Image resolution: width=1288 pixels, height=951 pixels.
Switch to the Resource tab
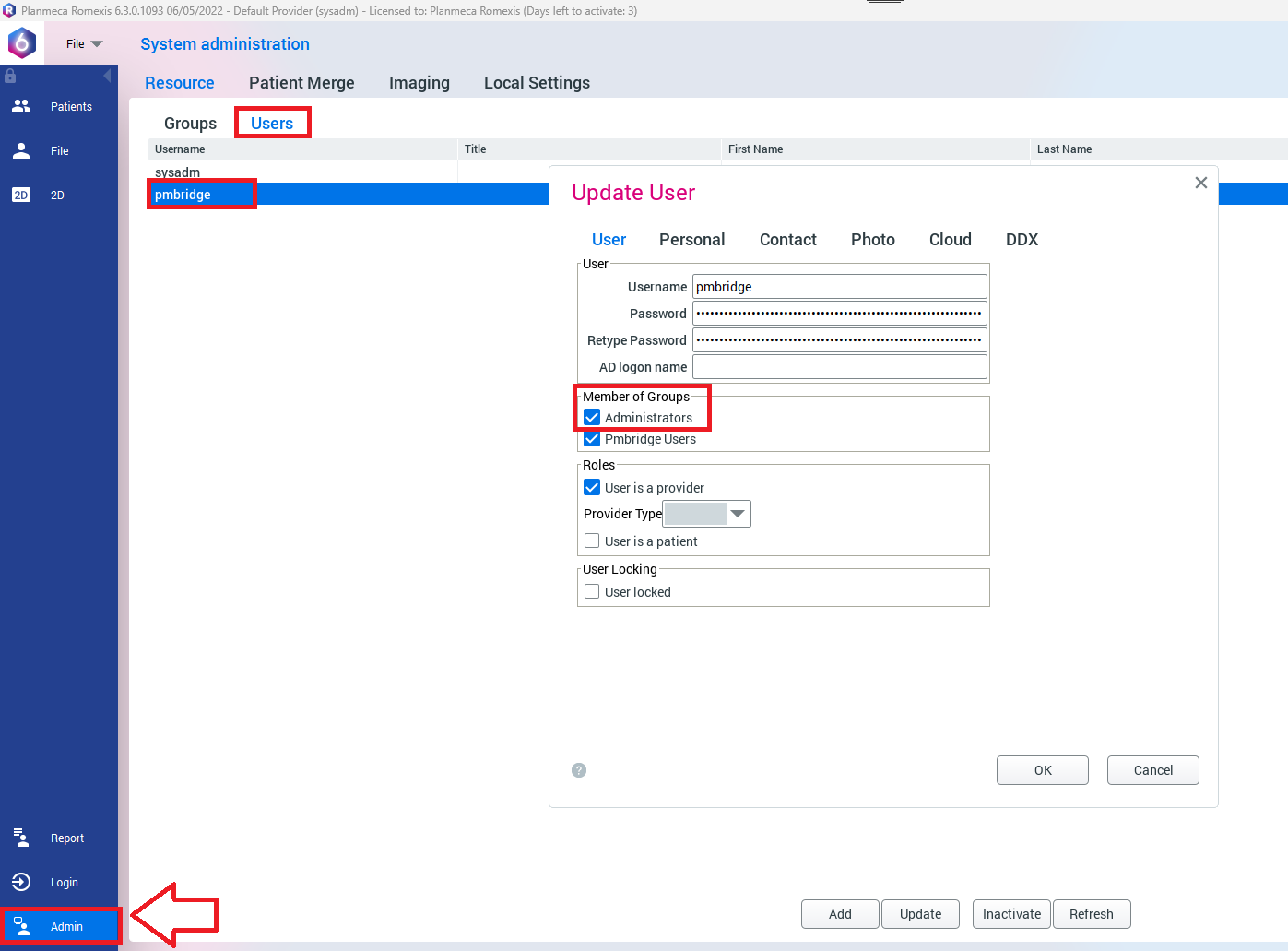point(180,83)
